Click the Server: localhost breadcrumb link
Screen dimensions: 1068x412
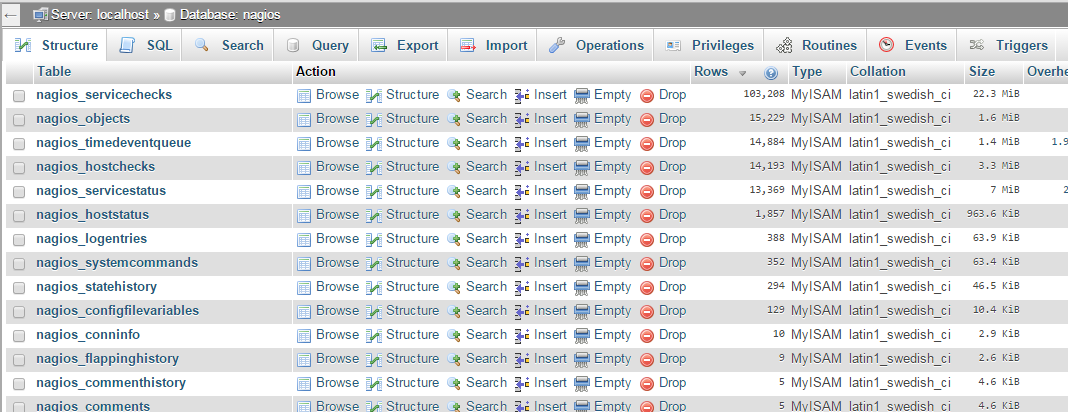[91, 15]
